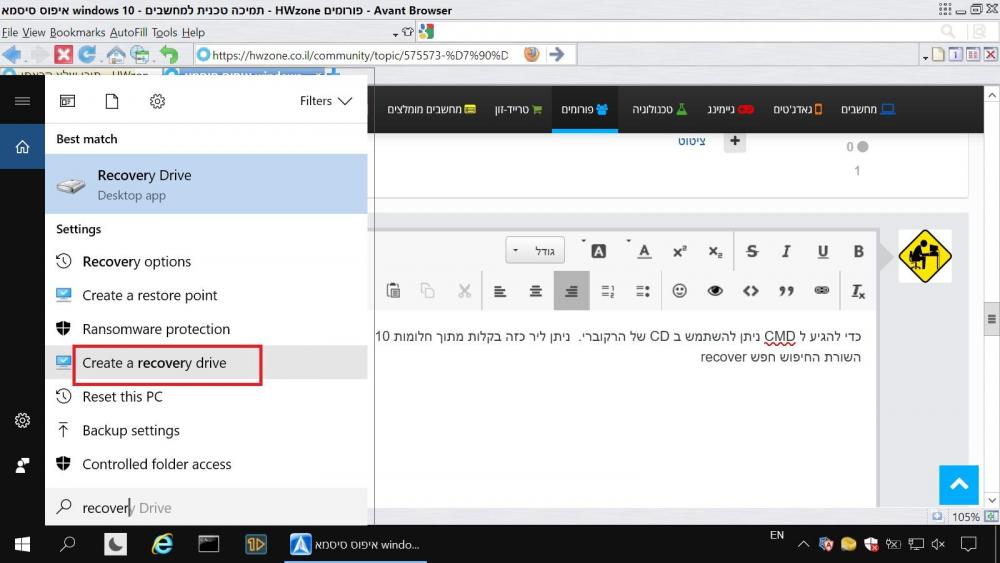1000x563 pixels.
Task: Open the File menu
Action: click(x=10, y=33)
